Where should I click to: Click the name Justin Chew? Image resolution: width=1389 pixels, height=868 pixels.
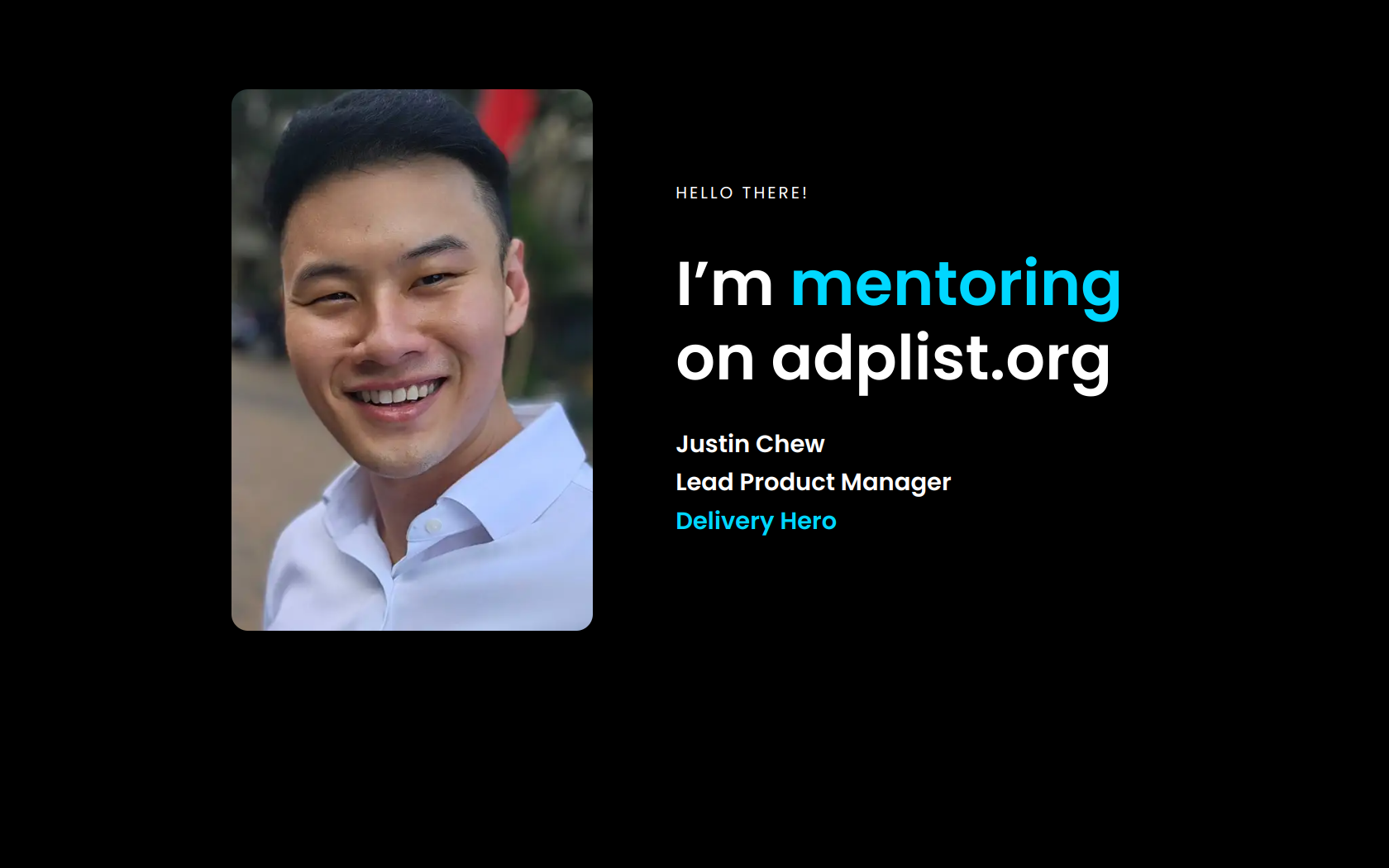[750, 444]
